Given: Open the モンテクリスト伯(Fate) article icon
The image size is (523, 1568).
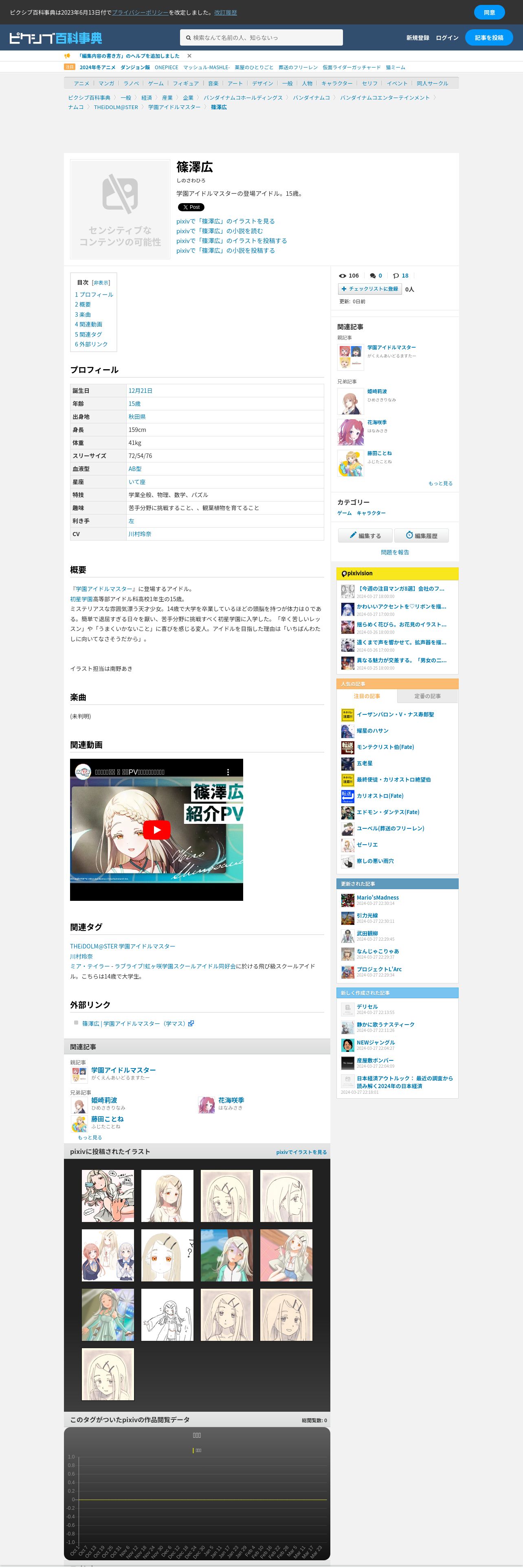Looking at the screenshot, I should pyautogui.click(x=348, y=747).
